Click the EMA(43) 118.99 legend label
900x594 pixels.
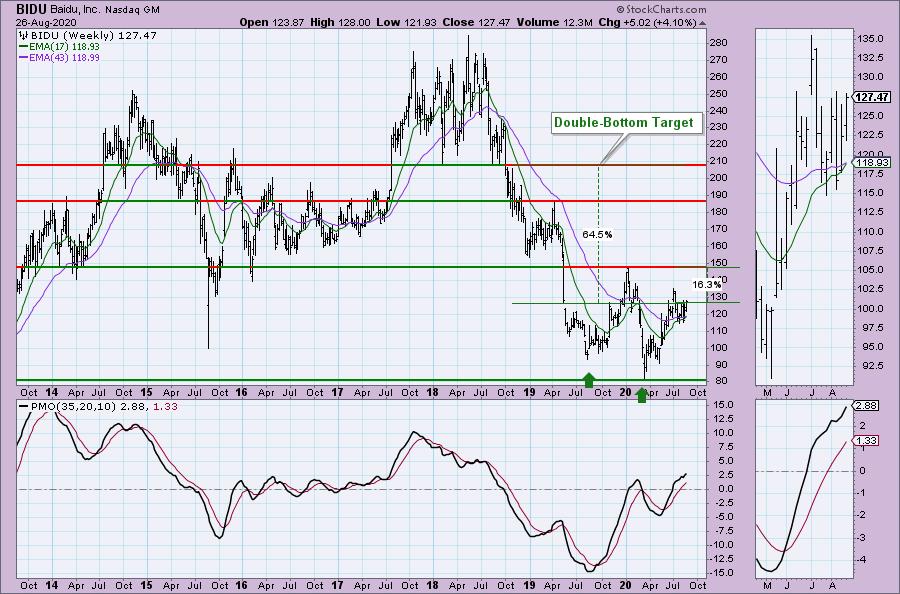pyautogui.click(x=64, y=57)
